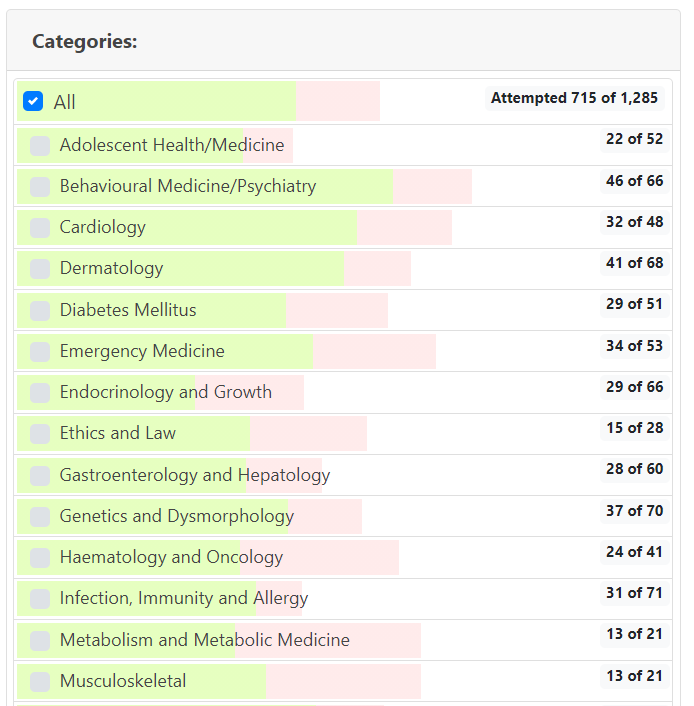Uncheck the All categories checkbox
Screen dimensions: 694x706
pyautogui.click(x=33, y=102)
